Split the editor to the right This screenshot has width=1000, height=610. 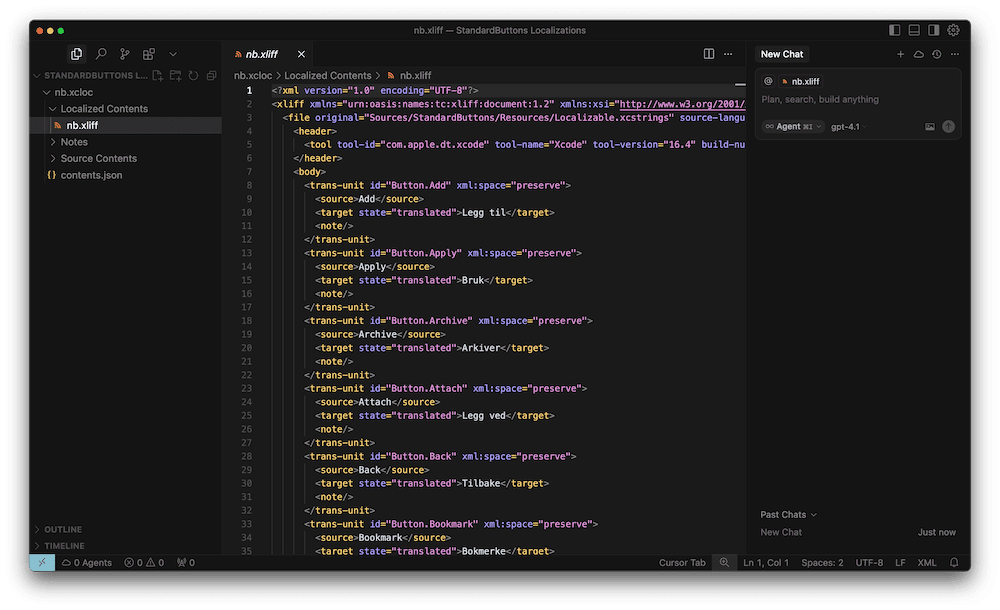coord(709,54)
